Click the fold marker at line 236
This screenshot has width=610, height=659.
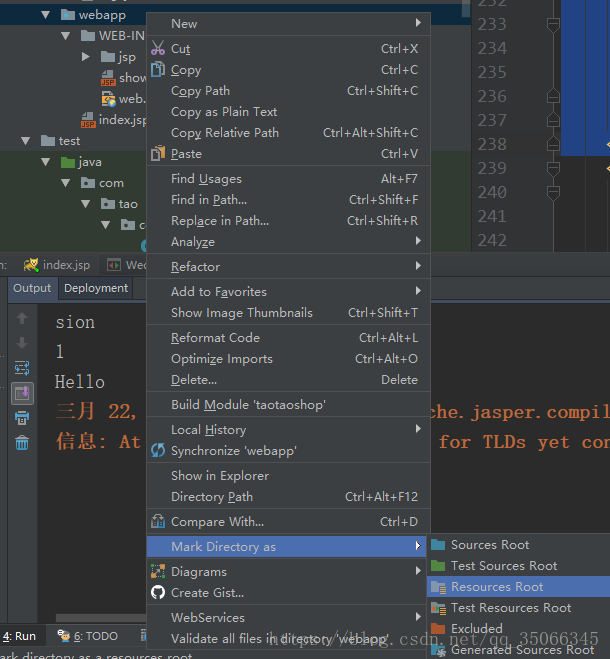click(x=553, y=96)
